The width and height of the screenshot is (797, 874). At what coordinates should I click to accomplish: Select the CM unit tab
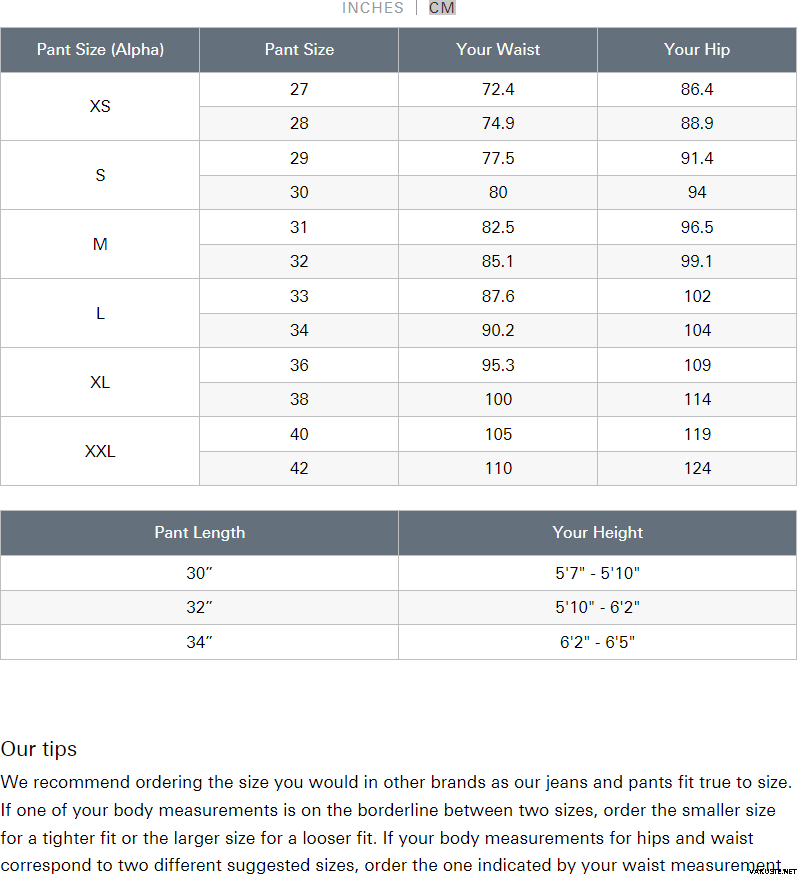442,8
